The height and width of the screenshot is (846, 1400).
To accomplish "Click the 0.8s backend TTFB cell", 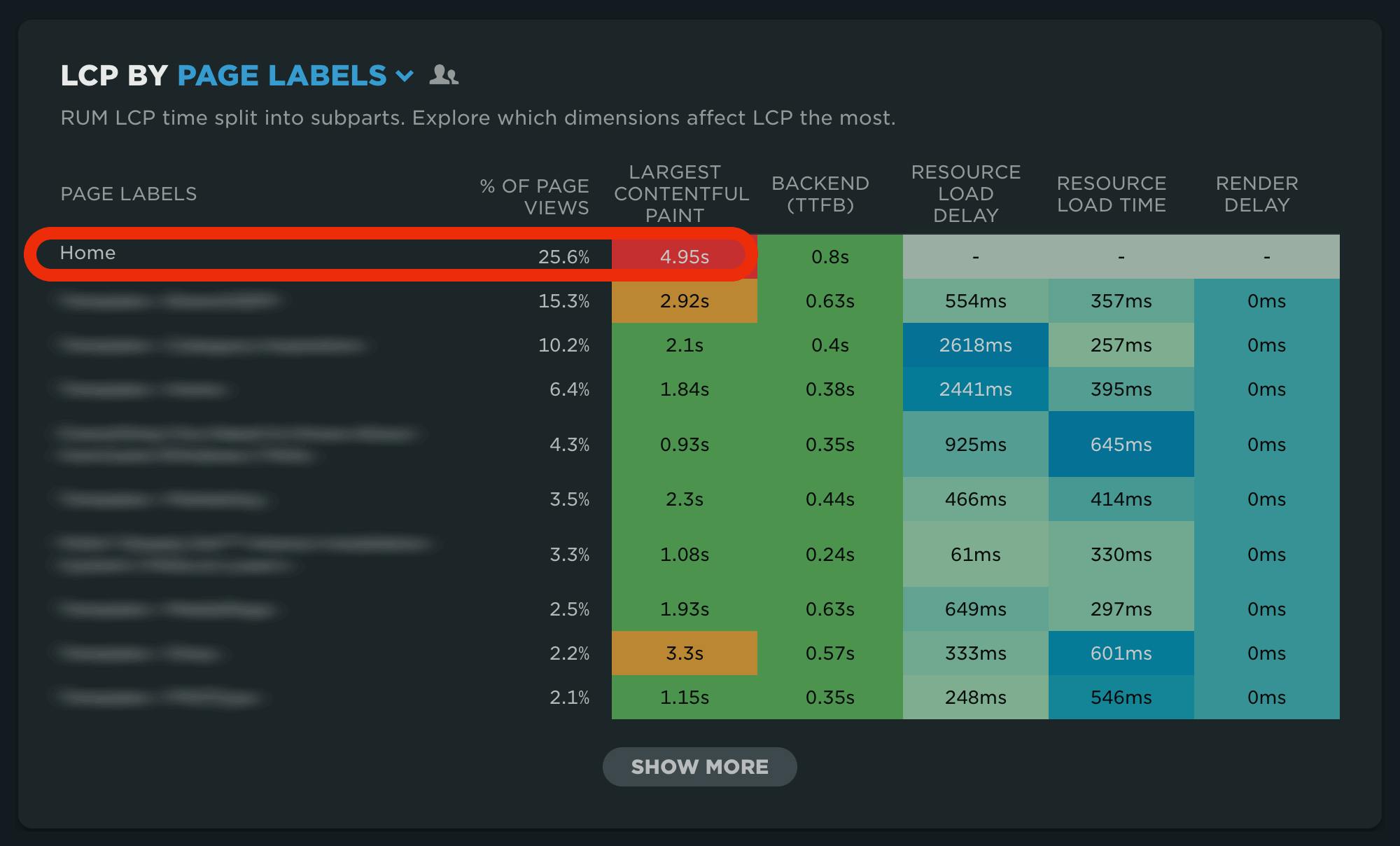I will (829, 257).
